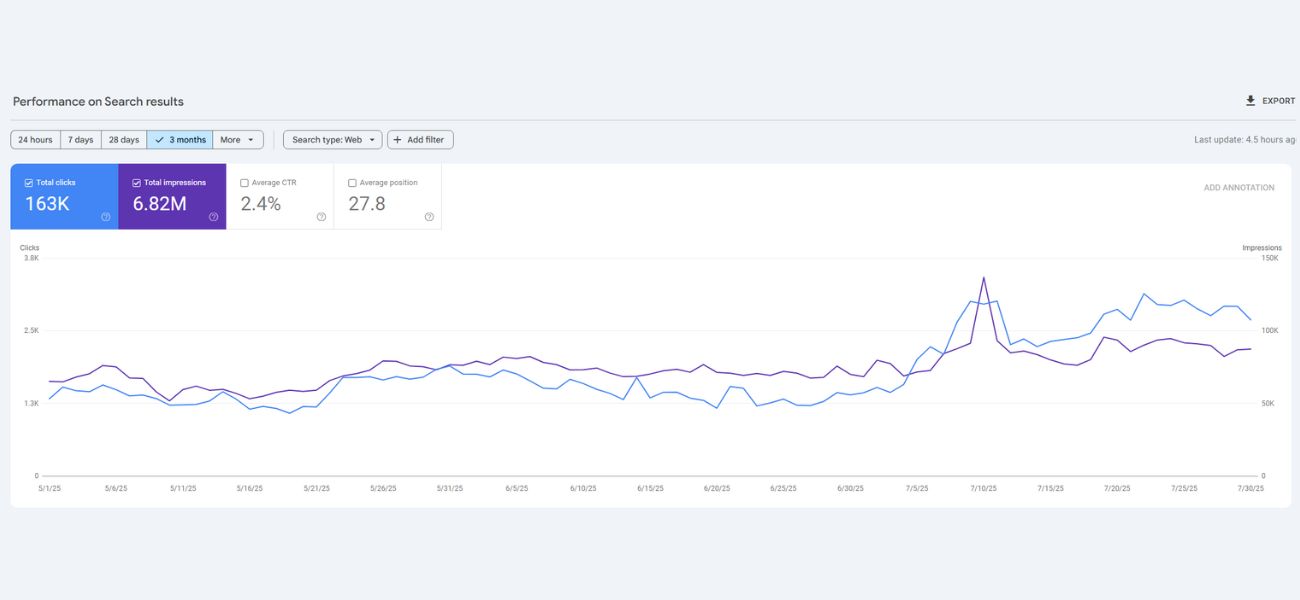
Task: Click the Export download icon
Action: 1250,100
